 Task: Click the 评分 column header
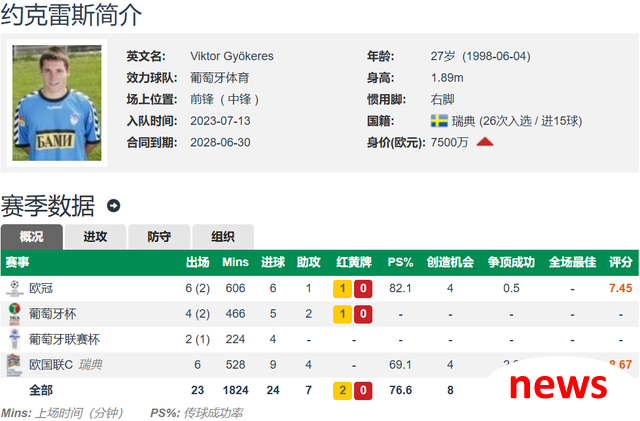point(620,262)
